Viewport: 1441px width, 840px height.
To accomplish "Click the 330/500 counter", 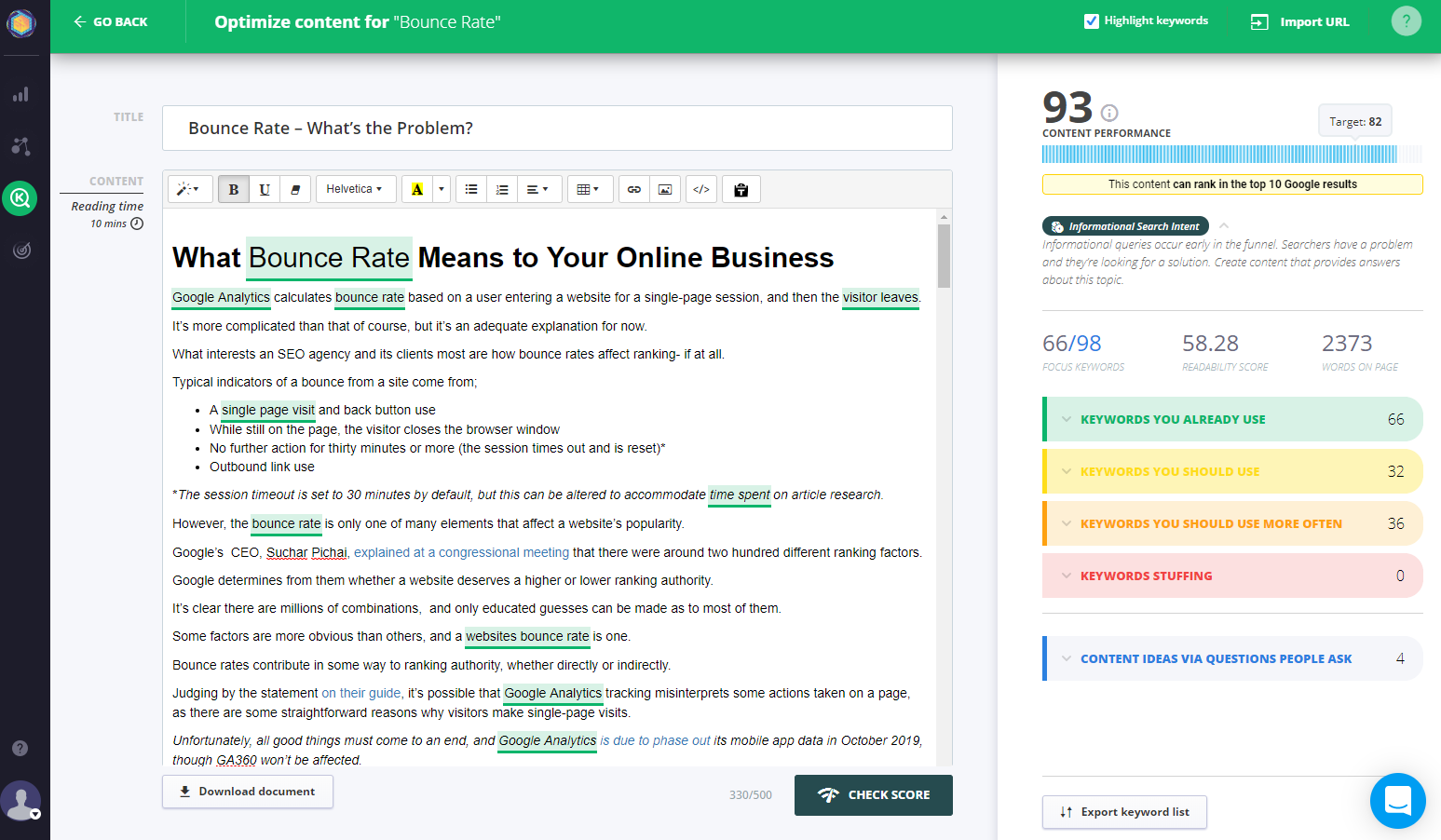I will [751, 795].
